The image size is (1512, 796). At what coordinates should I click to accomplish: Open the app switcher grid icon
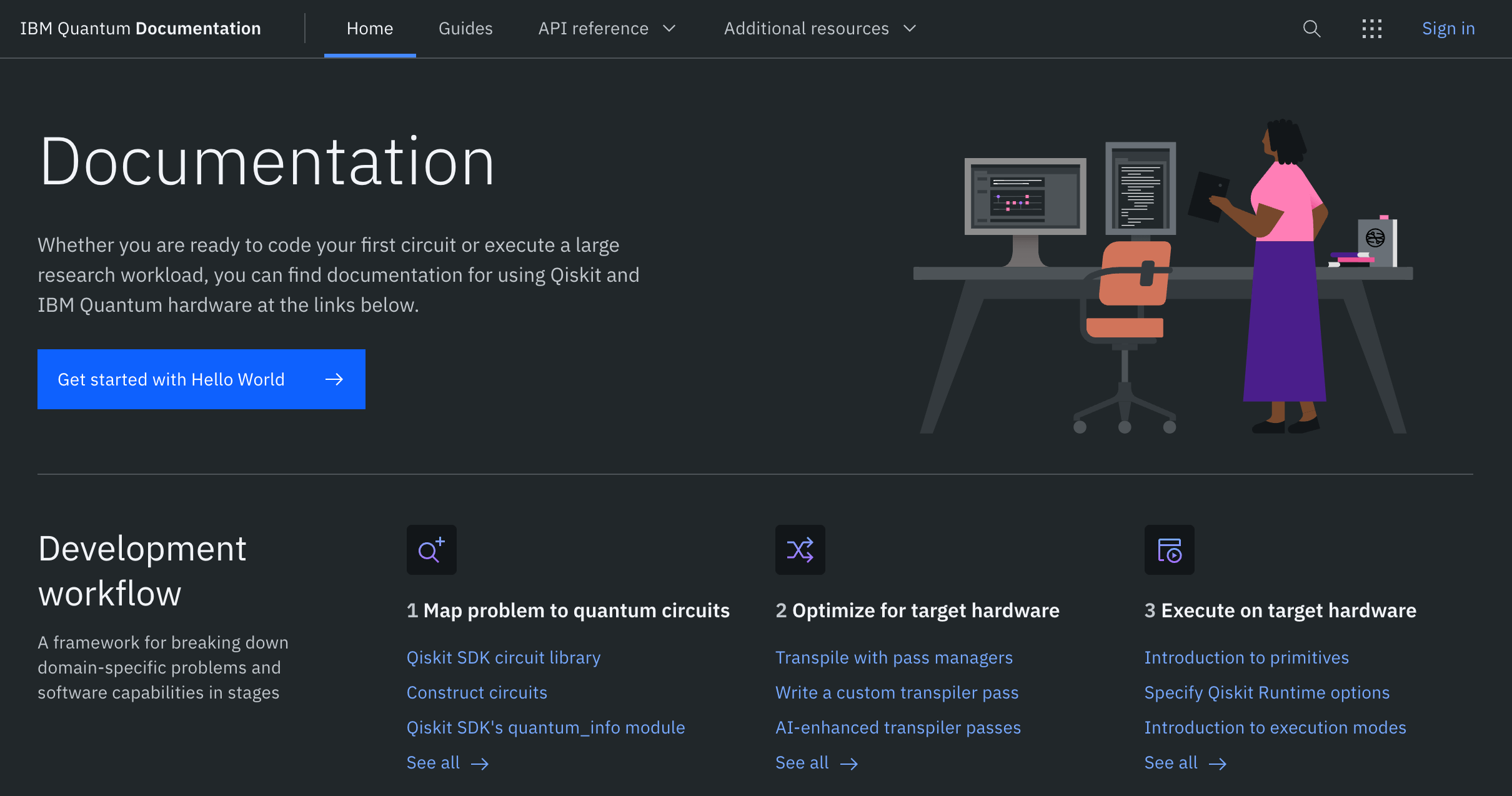[x=1371, y=29]
